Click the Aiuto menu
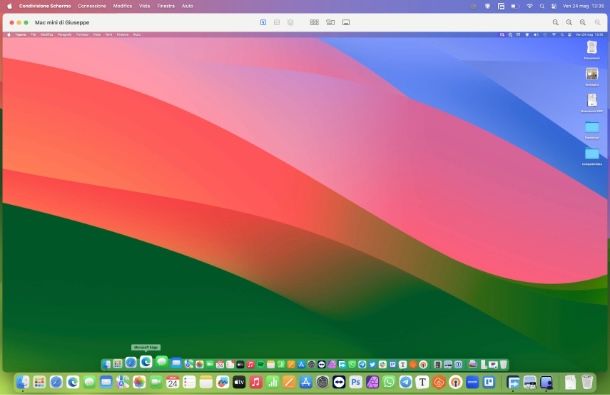Image resolution: width=610 pixels, height=395 pixels. [187, 6]
